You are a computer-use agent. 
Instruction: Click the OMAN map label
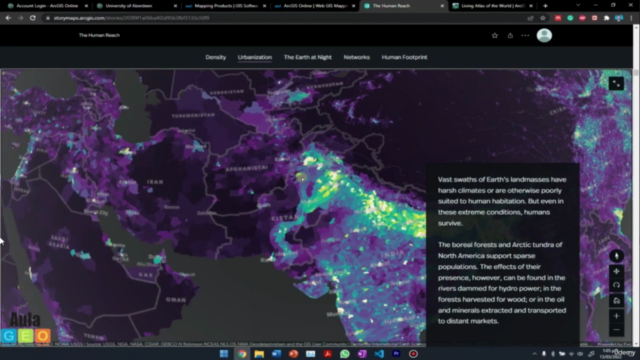[176, 300]
